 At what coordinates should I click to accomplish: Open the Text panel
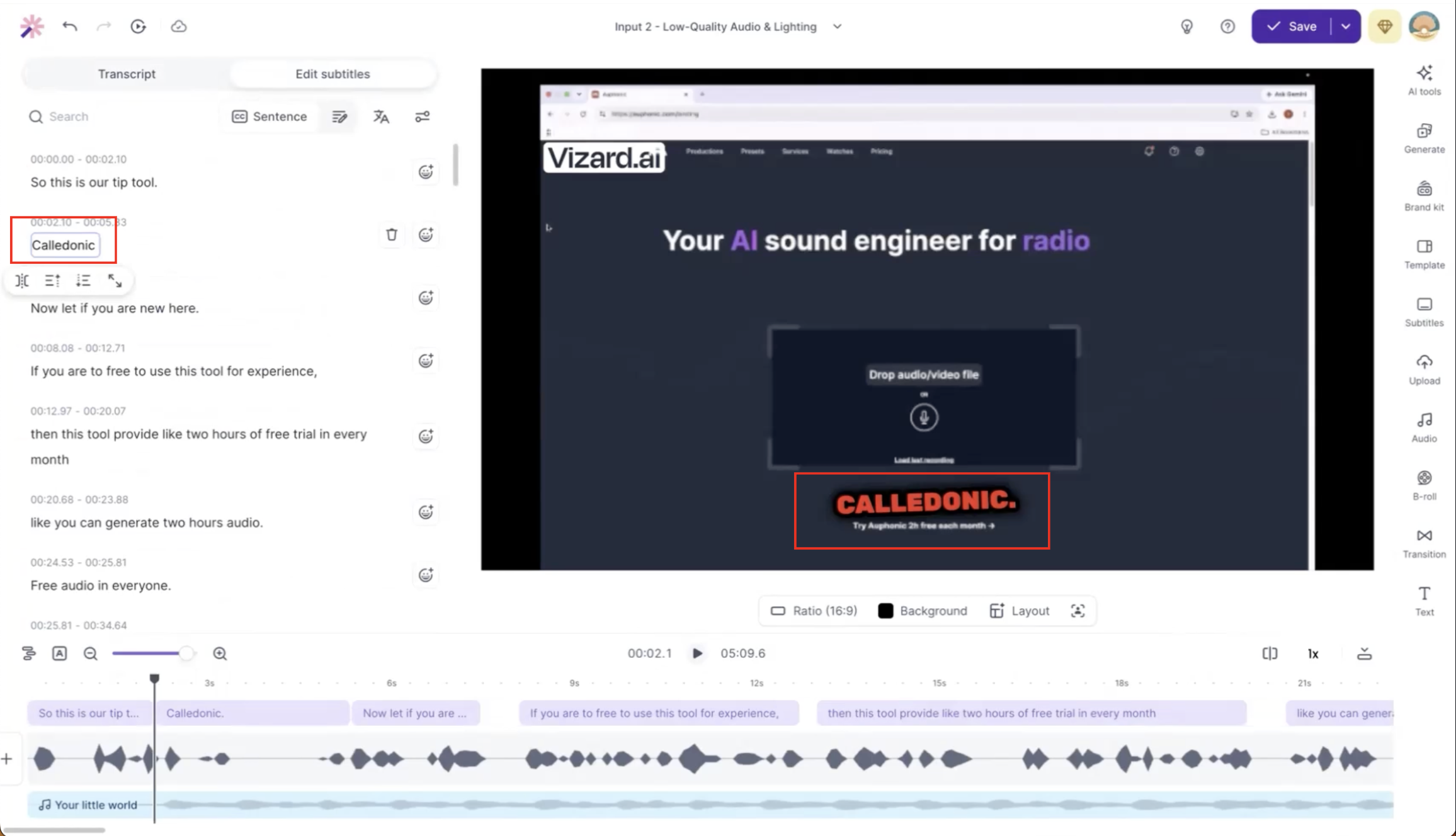[x=1424, y=601]
